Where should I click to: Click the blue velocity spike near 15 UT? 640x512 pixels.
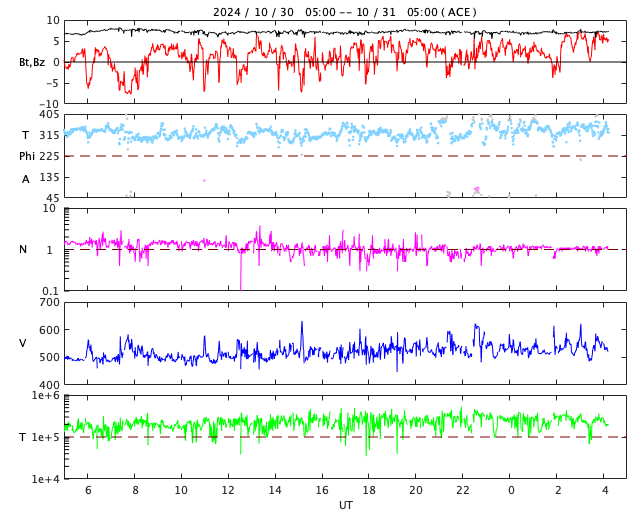(302, 339)
